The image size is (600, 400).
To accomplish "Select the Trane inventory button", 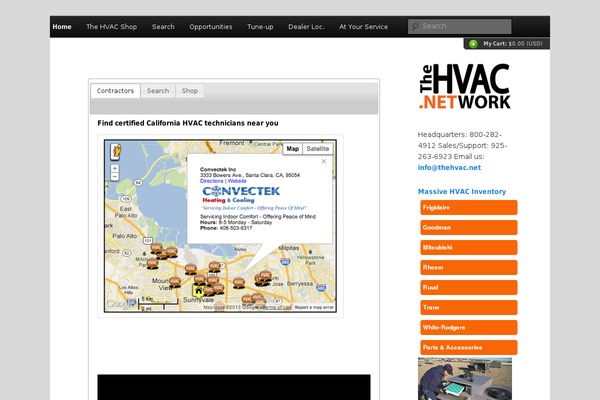I will click(469, 307).
